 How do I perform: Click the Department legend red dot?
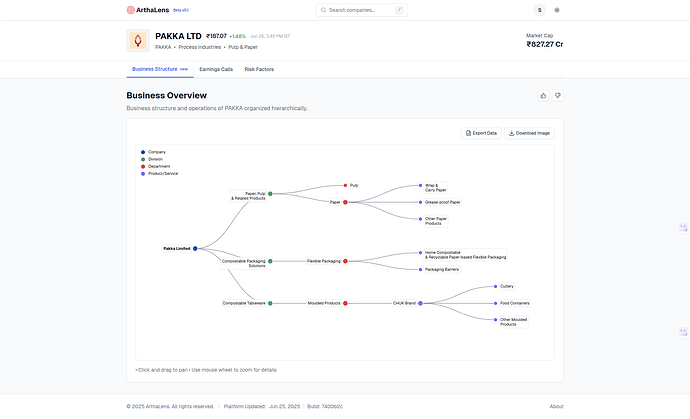(143, 166)
